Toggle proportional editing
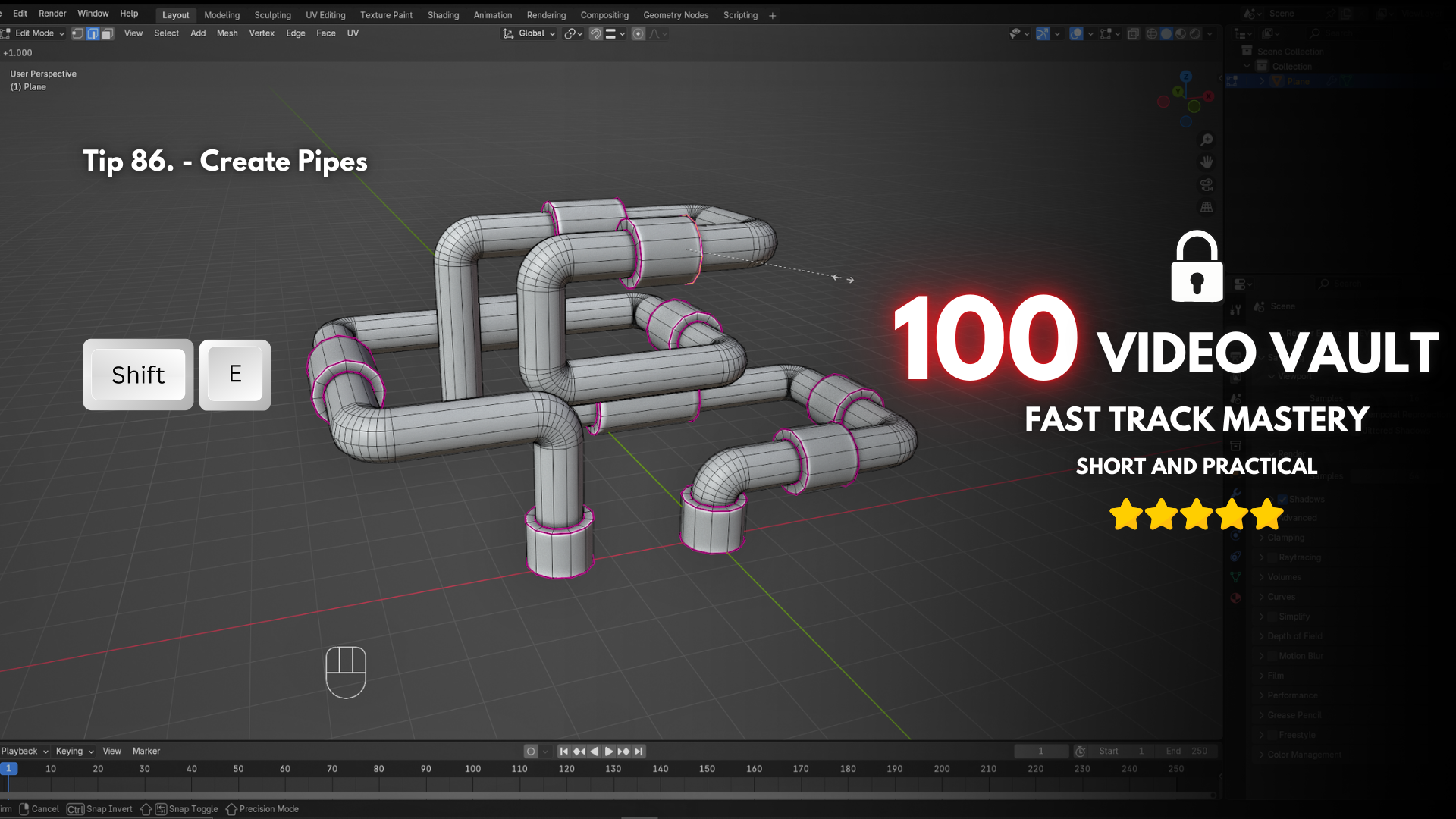 (x=639, y=33)
